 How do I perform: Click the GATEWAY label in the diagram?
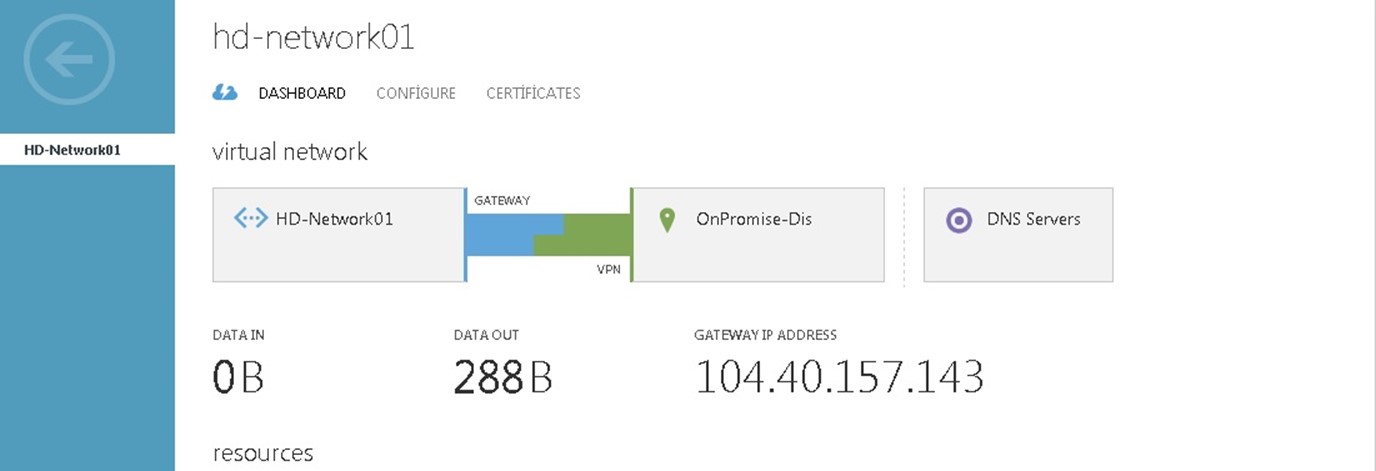[502, 200]
